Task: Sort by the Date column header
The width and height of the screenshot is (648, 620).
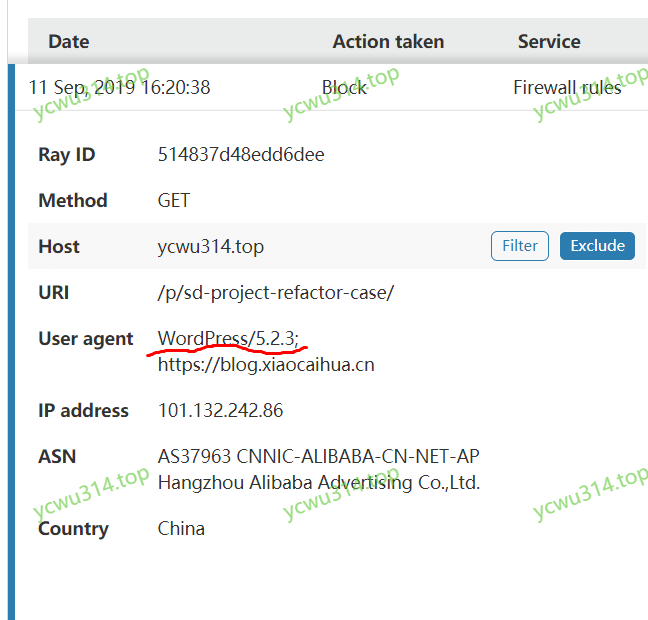Action: click(69, 42)
